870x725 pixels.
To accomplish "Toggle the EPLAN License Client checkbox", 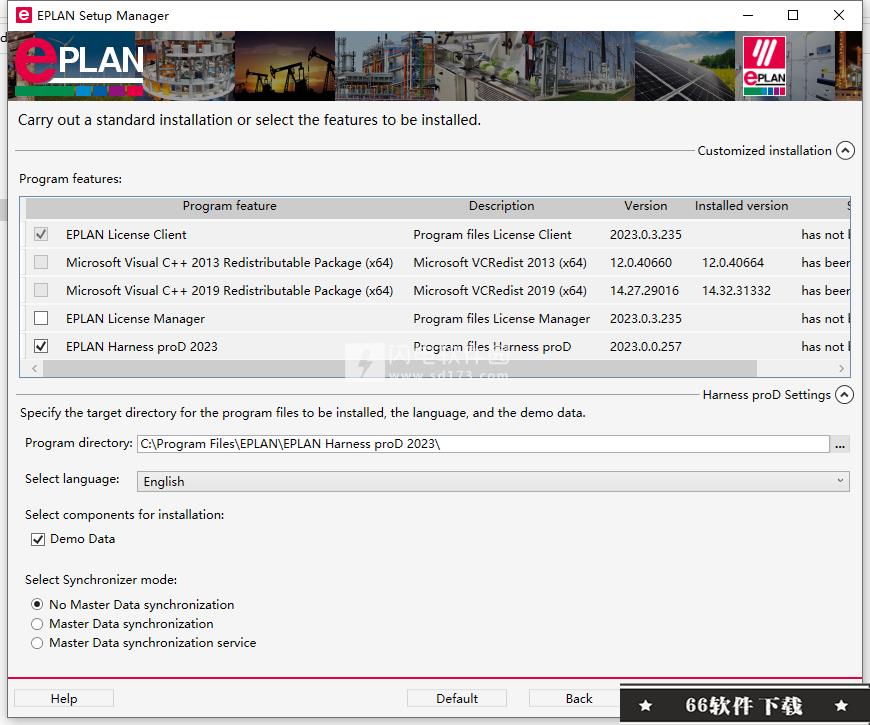I will (41, 234).
